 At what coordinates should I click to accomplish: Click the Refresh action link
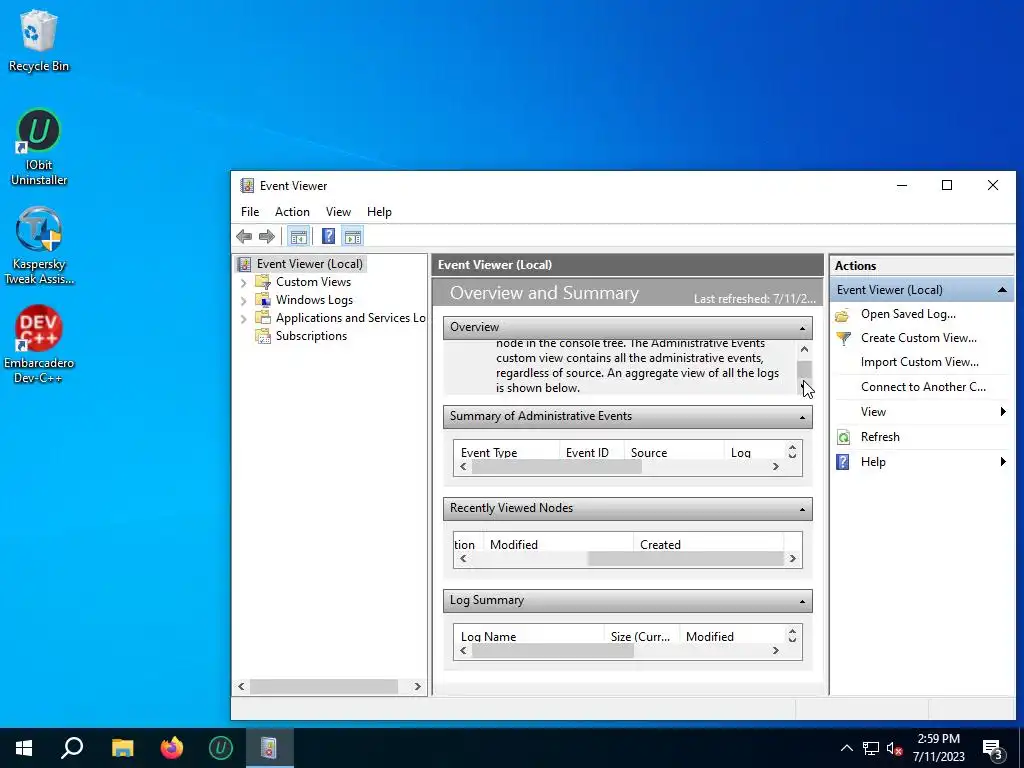[880, 437]
